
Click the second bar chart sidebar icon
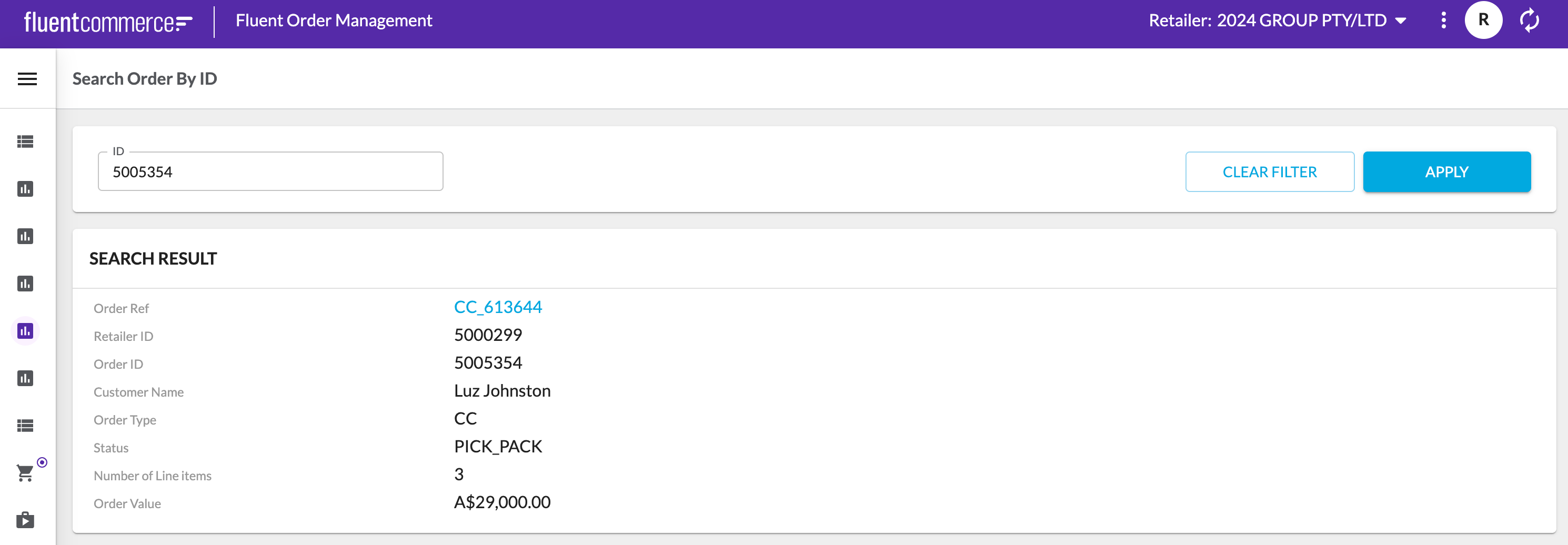(x=25, y=237)
